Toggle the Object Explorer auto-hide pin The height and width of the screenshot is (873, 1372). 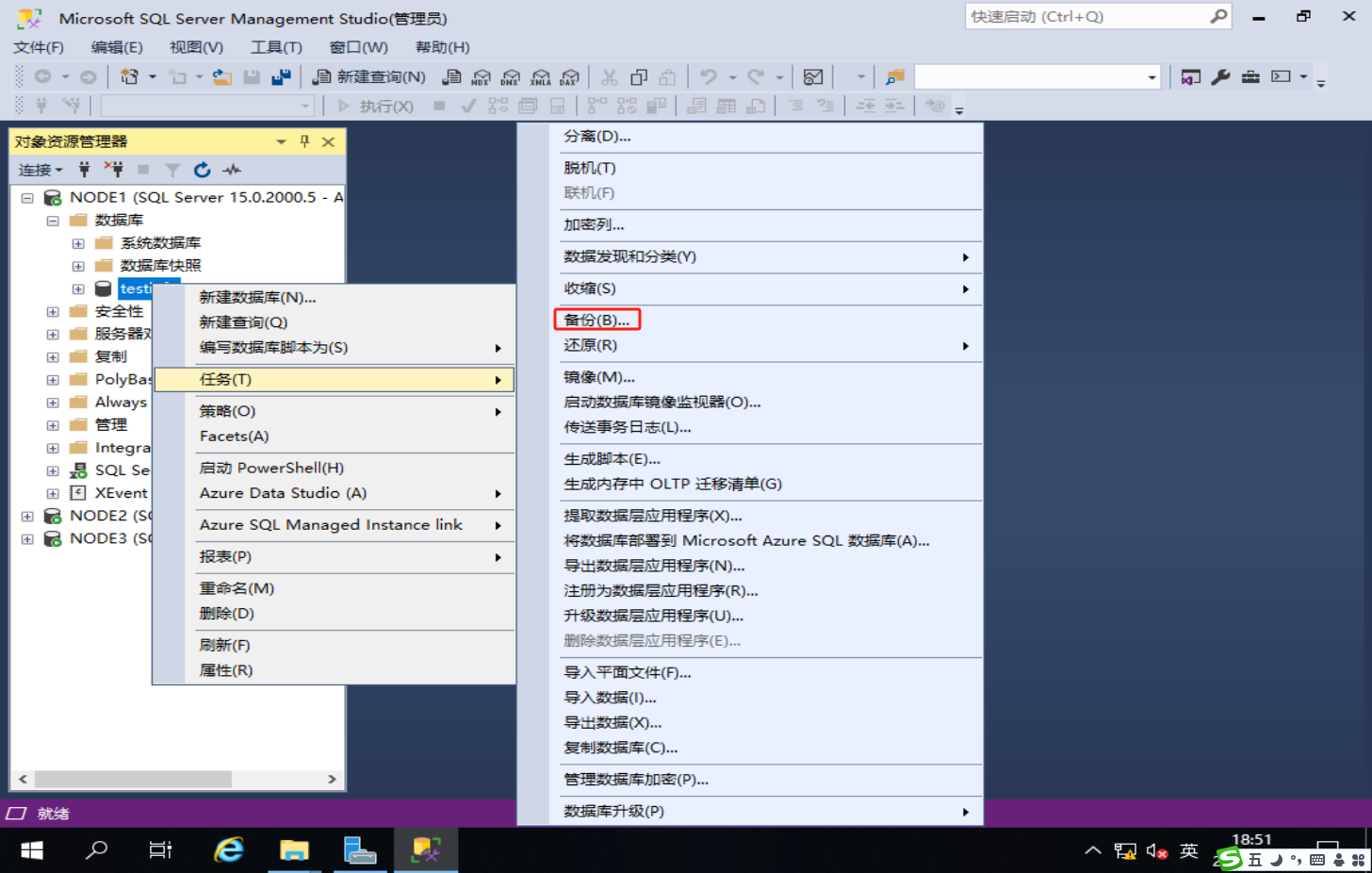[304, 141]
